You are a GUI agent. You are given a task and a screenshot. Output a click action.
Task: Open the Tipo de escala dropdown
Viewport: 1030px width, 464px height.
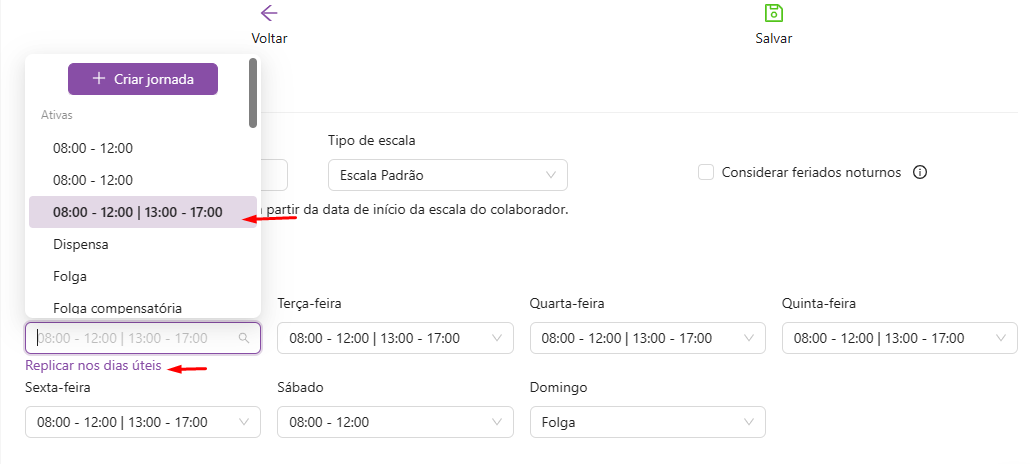[x=447, y=175]
